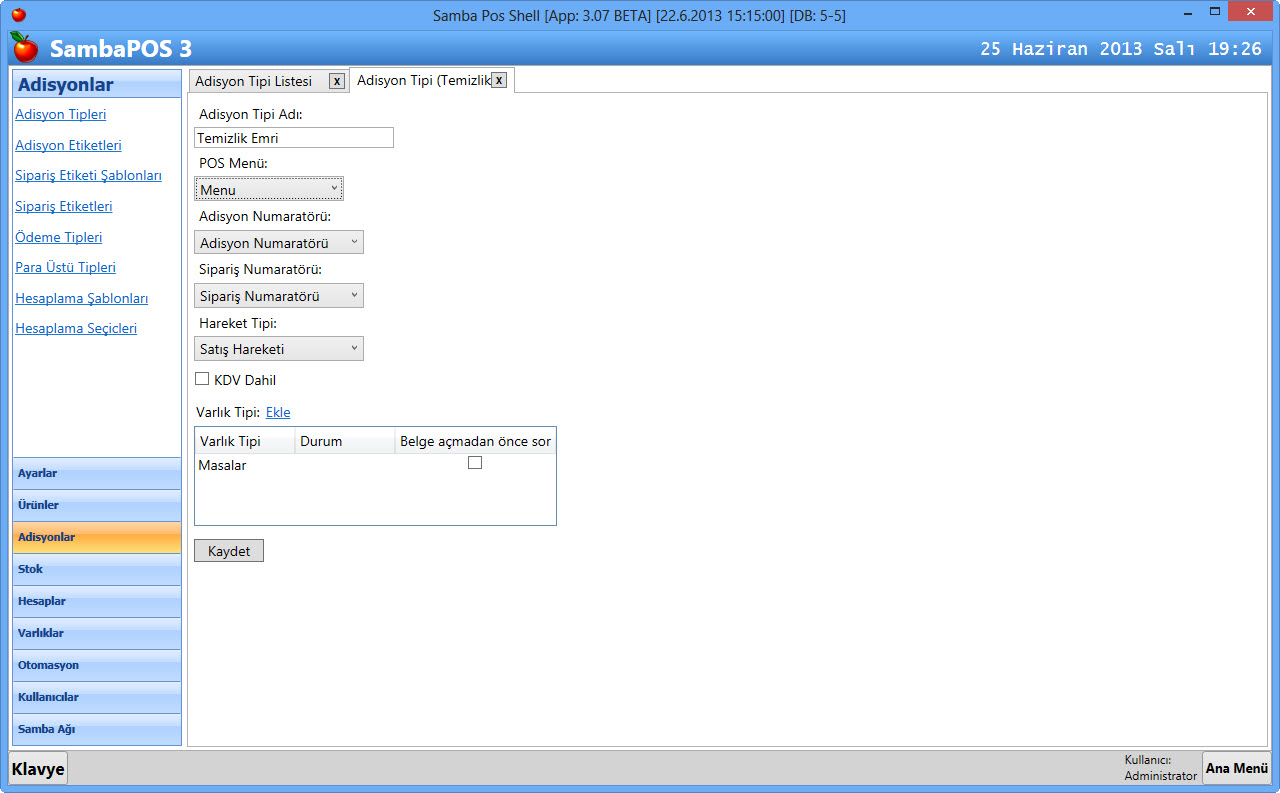Expand the Adisyon Numaratörü dropdown

click(x=279, y=242)
